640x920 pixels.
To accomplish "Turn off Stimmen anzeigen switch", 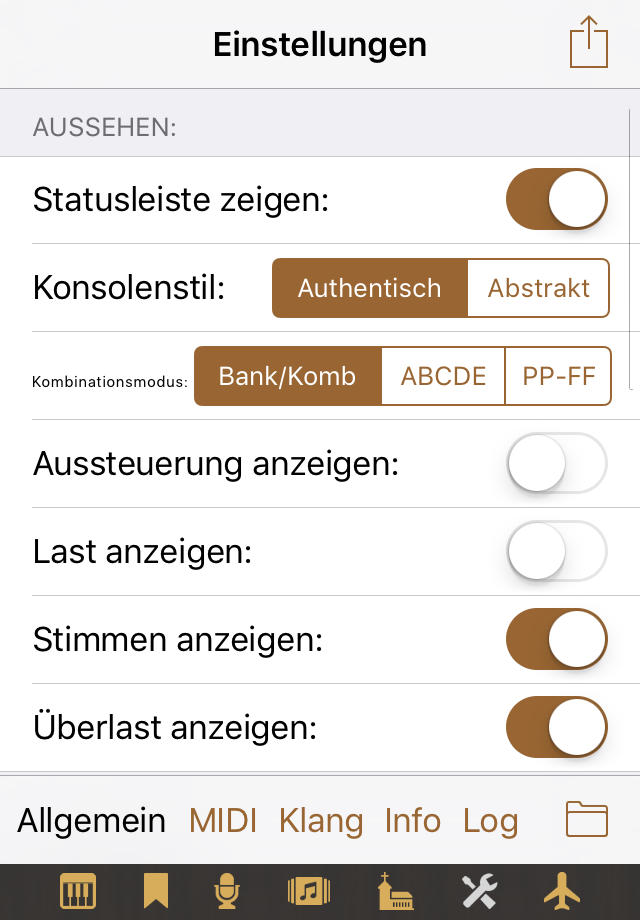I will (x=557, y=640).
